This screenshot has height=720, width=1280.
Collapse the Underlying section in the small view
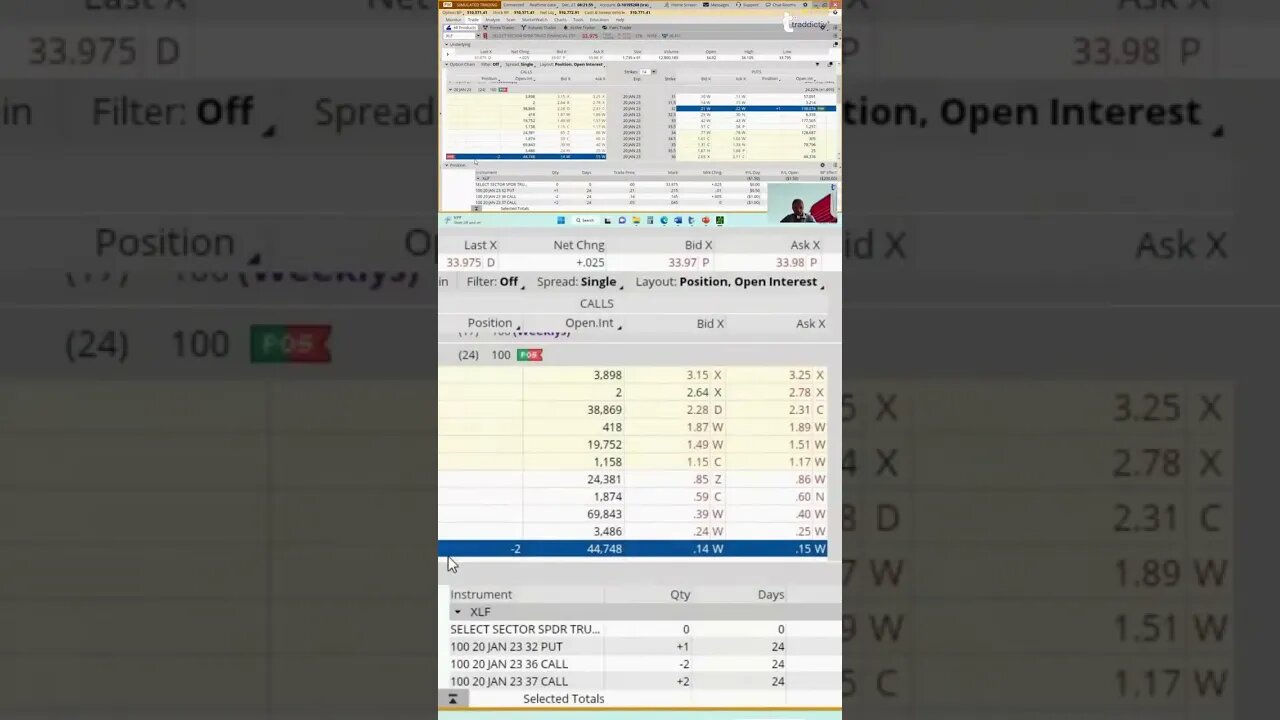click(446, 44)
